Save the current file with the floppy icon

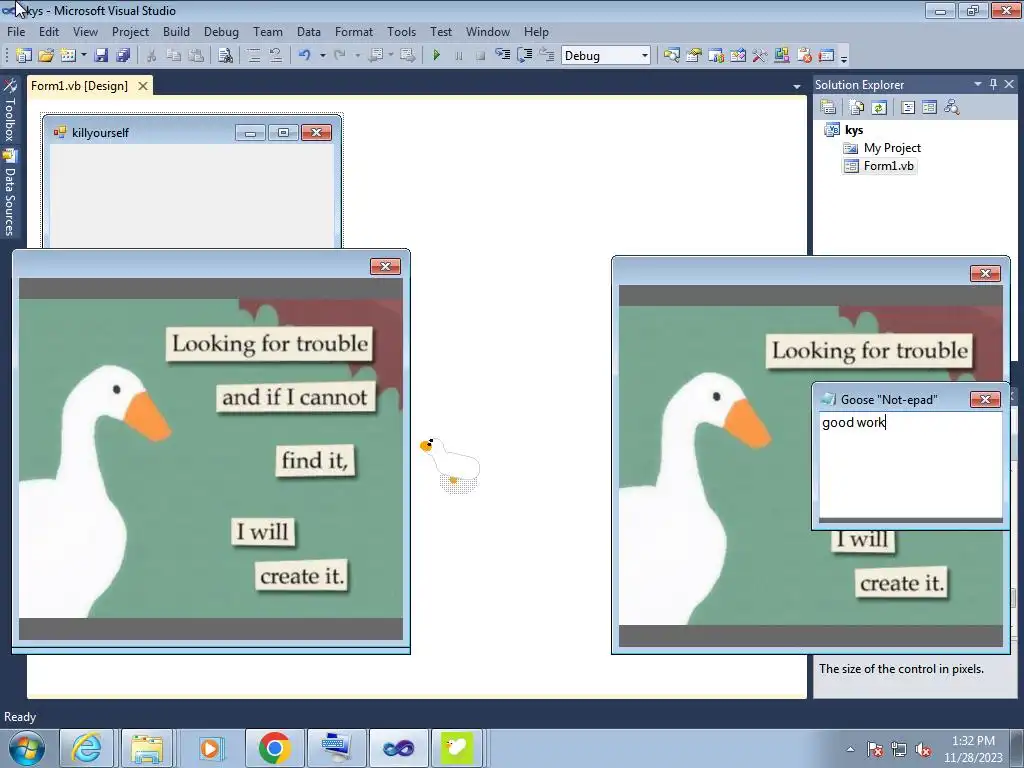point(101,56)
